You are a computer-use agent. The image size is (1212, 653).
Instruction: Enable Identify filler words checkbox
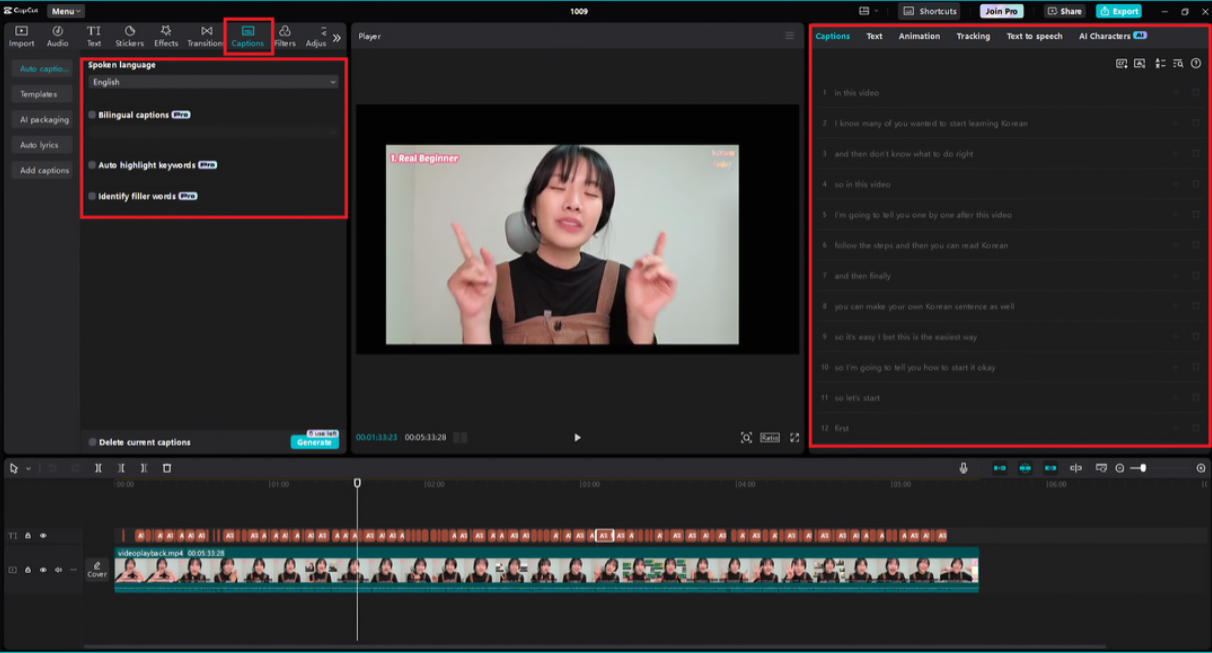92,196
